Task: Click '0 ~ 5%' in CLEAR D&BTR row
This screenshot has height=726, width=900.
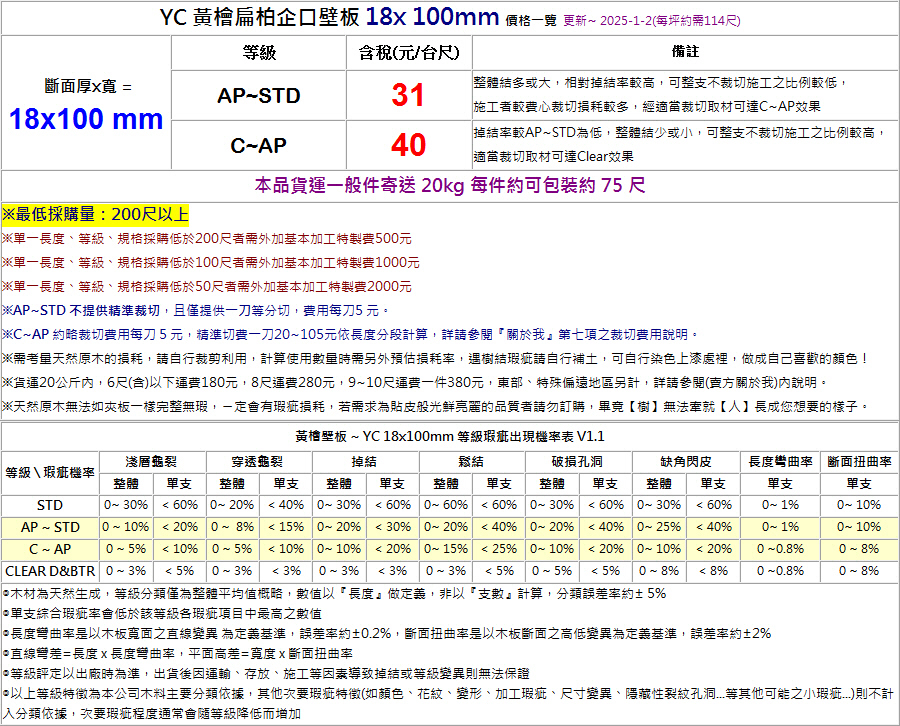Action: 552,571
